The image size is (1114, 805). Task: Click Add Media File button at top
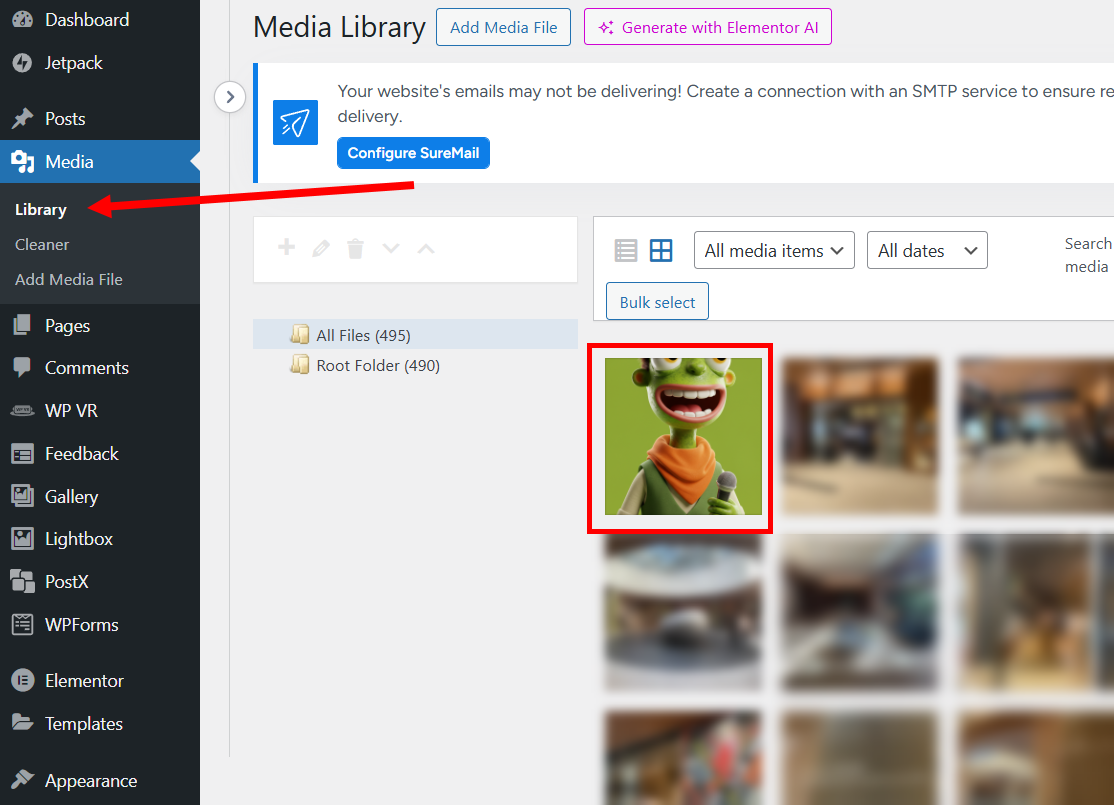(x=503, y=28)
